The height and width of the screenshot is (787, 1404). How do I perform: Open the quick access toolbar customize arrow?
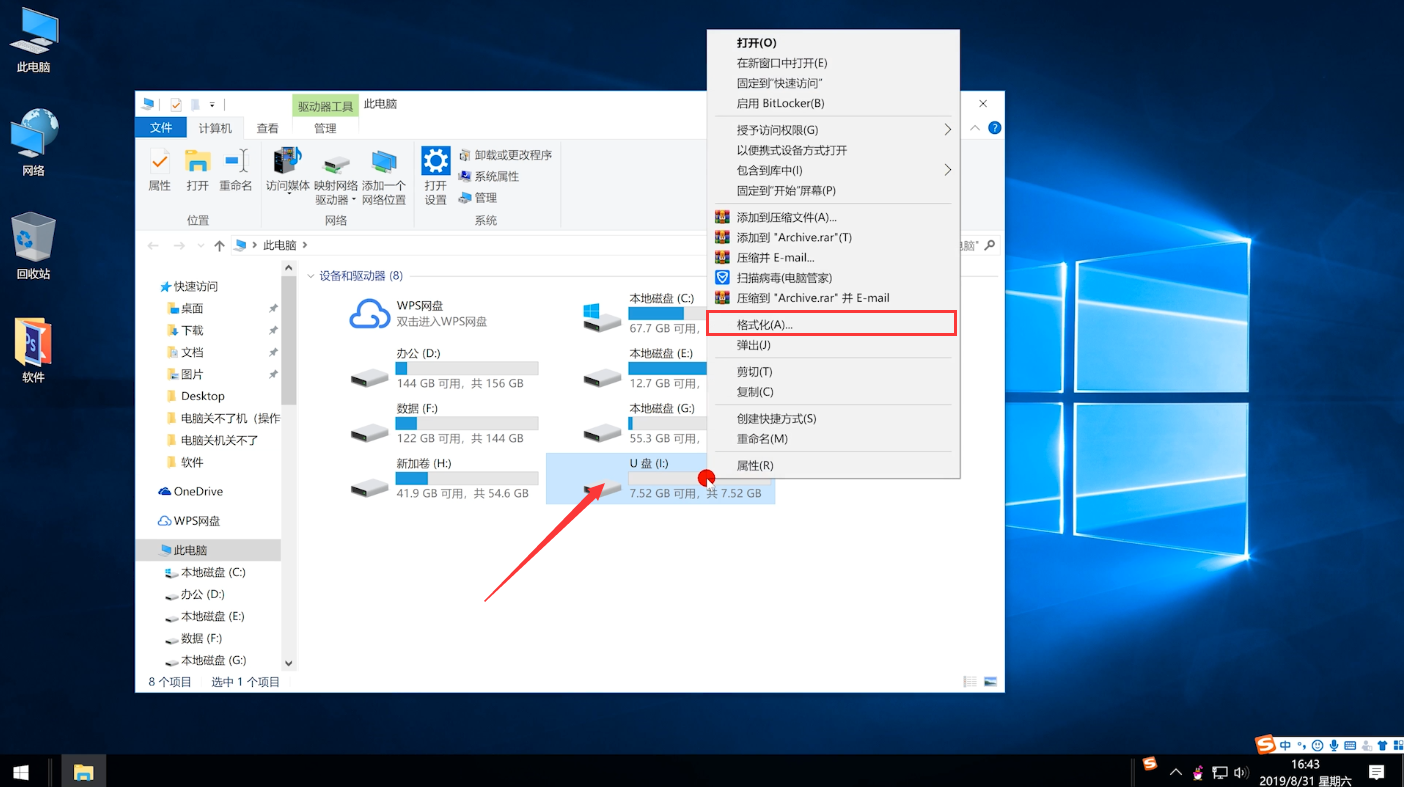coord(212,104)
